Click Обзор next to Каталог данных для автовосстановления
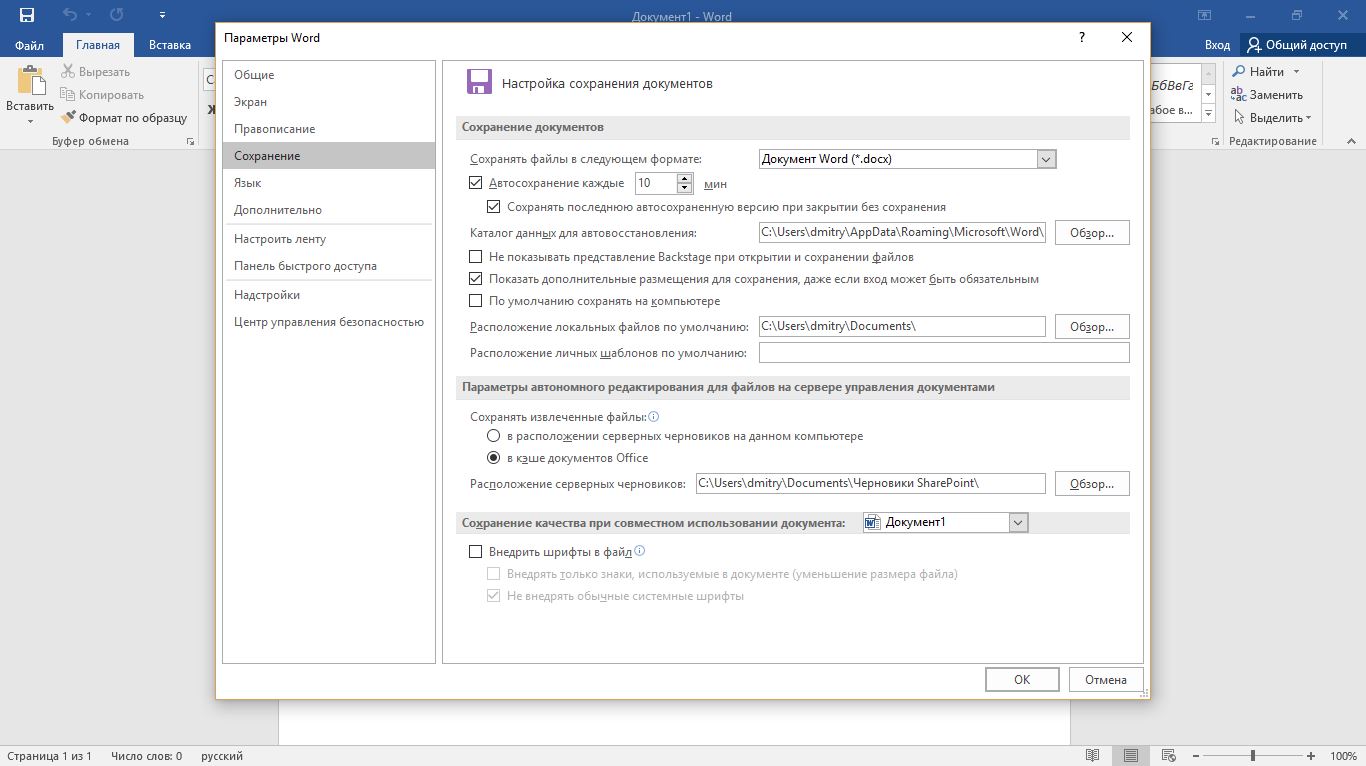This screenshot has height=766, width=1366. (x=1092, y=233)
